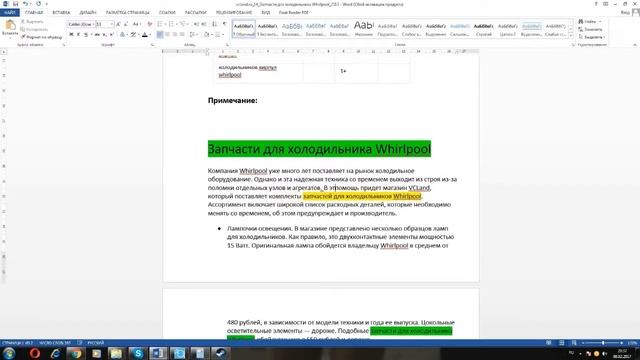Toggle Bold formatting (Ж)

pos(71,35)
